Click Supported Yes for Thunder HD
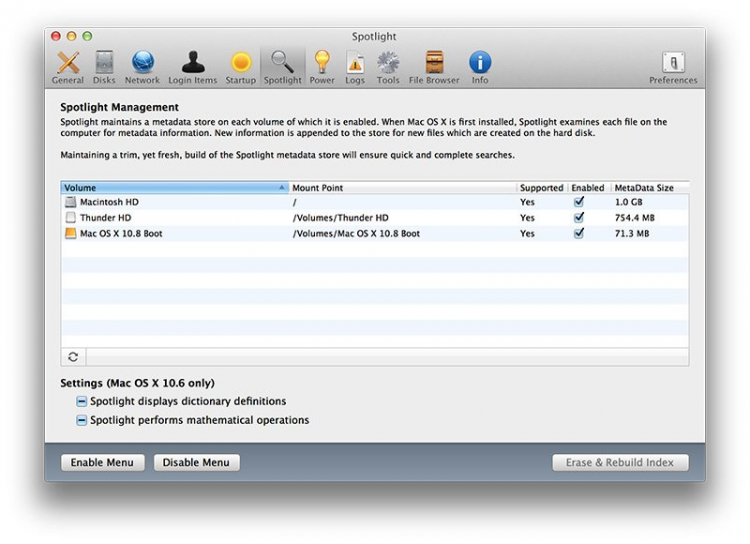This screenshot has width=750, height=544. 527,218
